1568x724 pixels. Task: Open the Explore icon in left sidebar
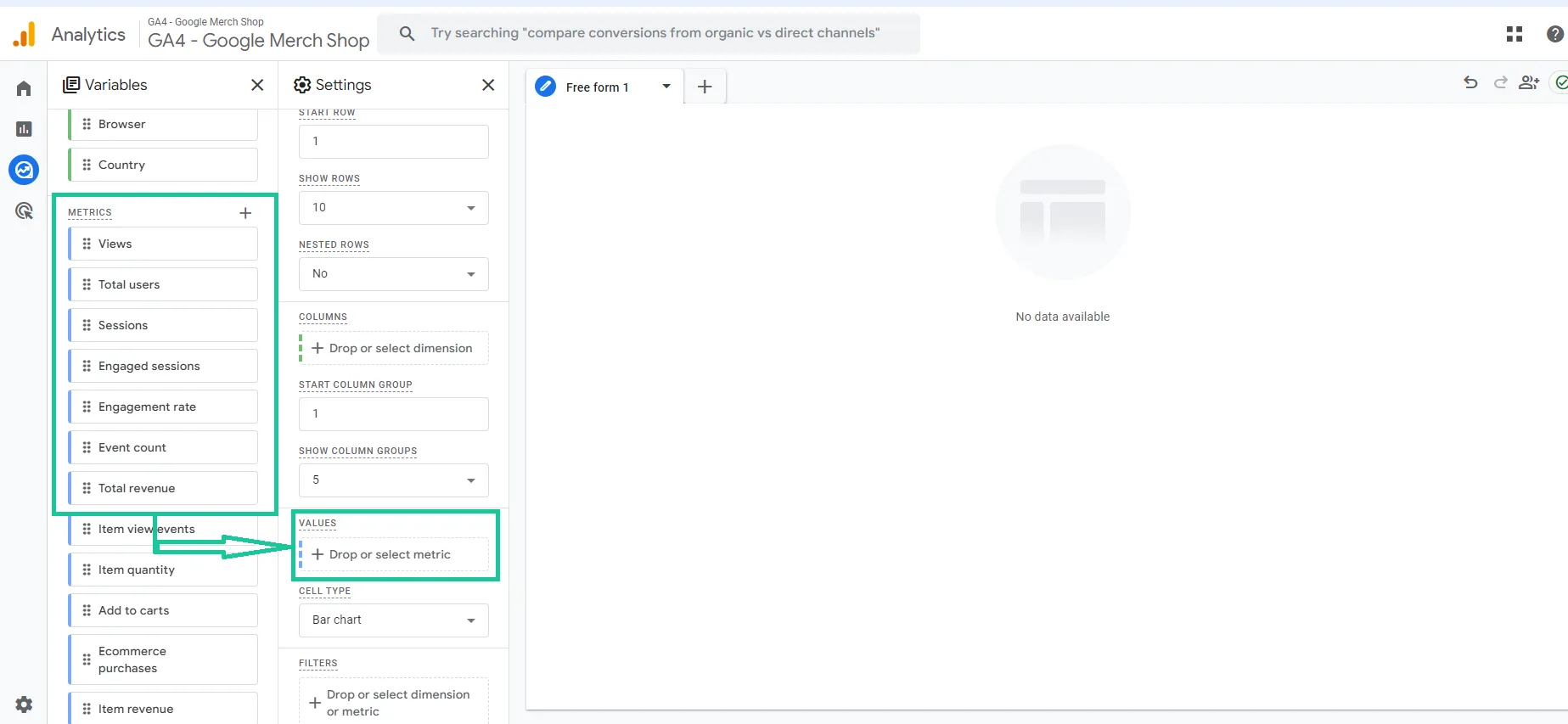point(24,170)
